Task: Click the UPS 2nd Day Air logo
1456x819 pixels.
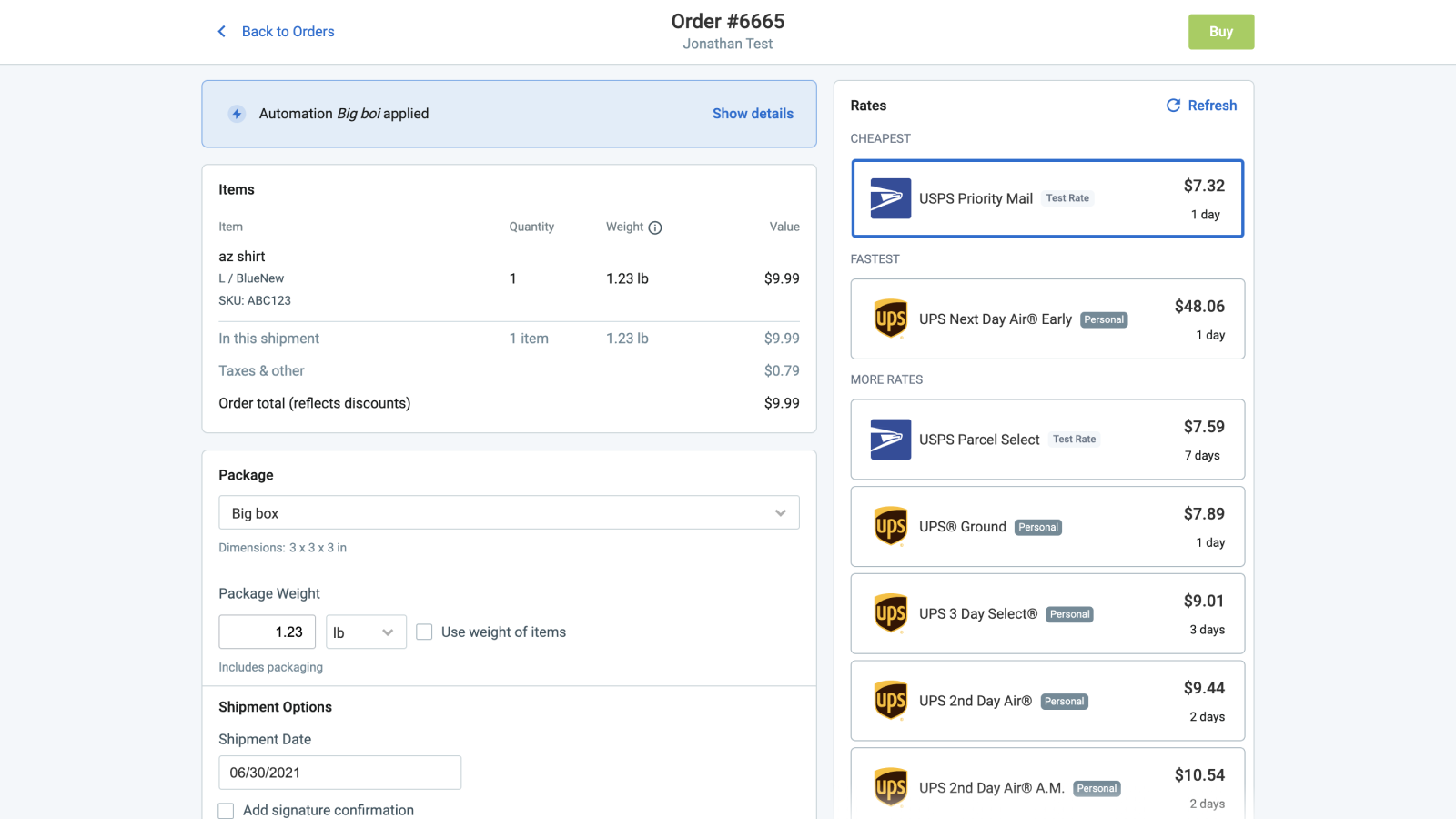Action: (890, 701)
